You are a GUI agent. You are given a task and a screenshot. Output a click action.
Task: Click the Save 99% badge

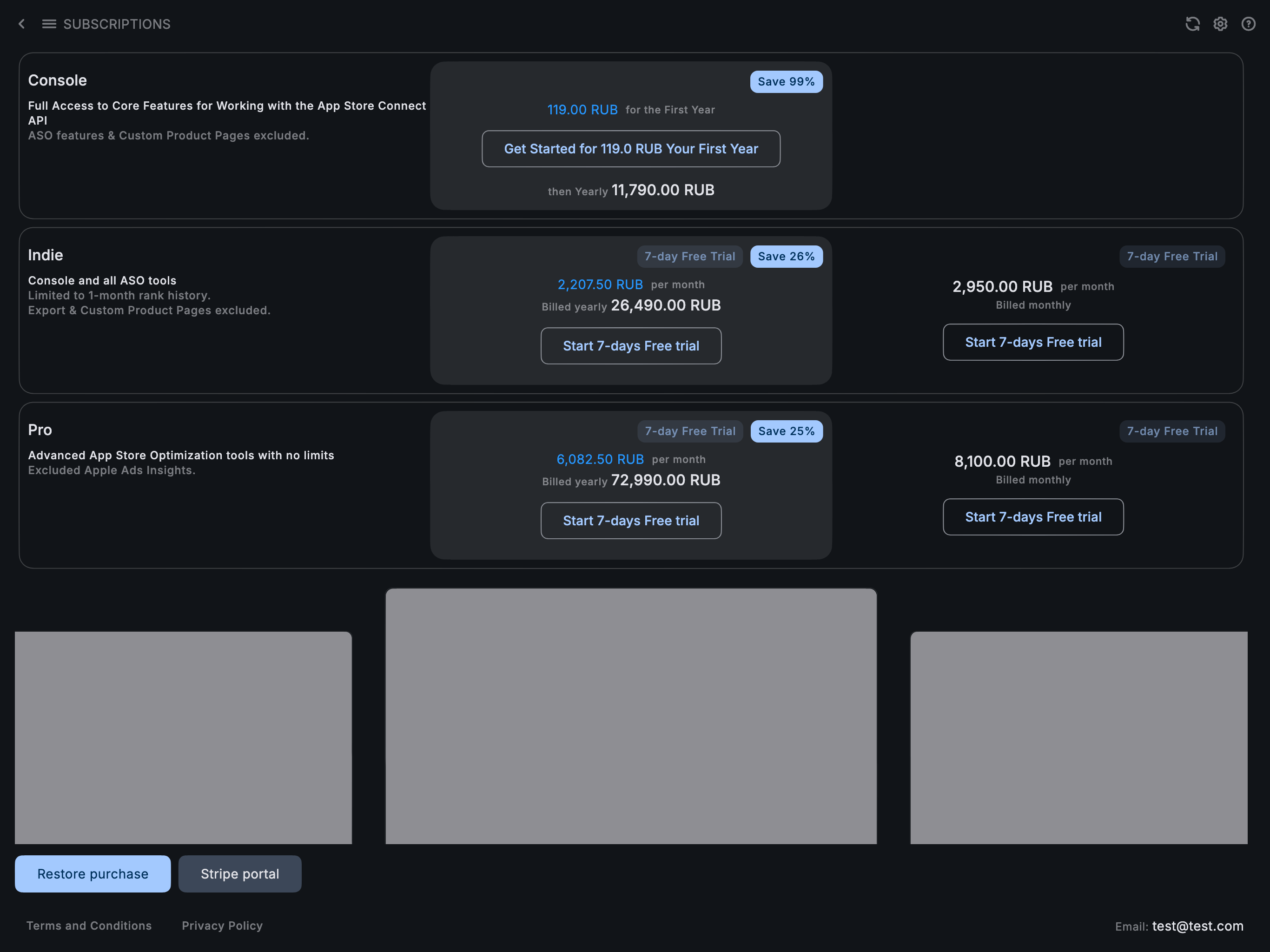tap(786, 81)
